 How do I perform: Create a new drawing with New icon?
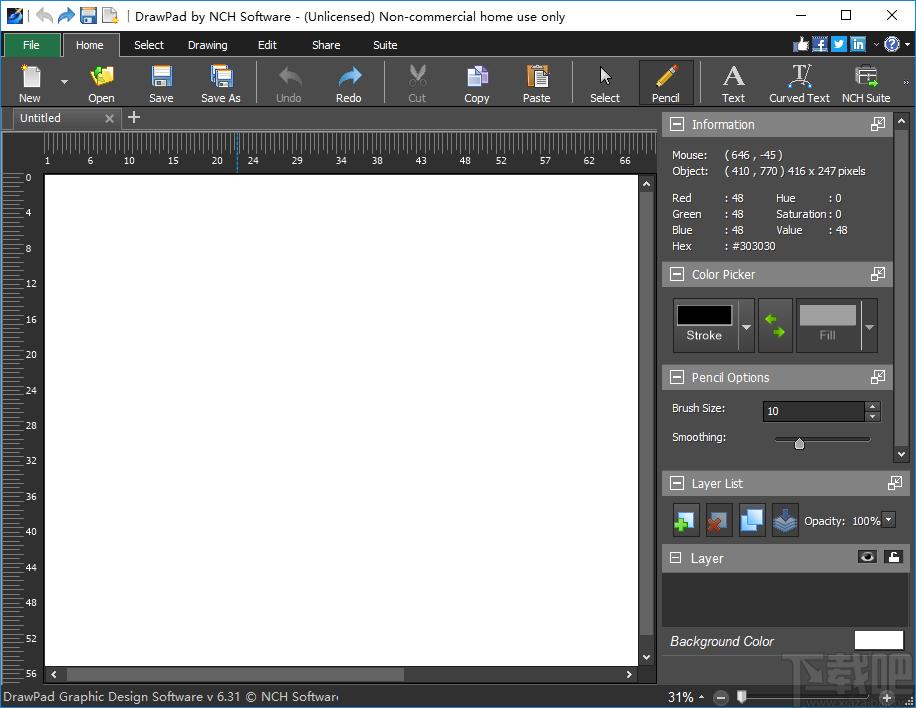point(30,82)
